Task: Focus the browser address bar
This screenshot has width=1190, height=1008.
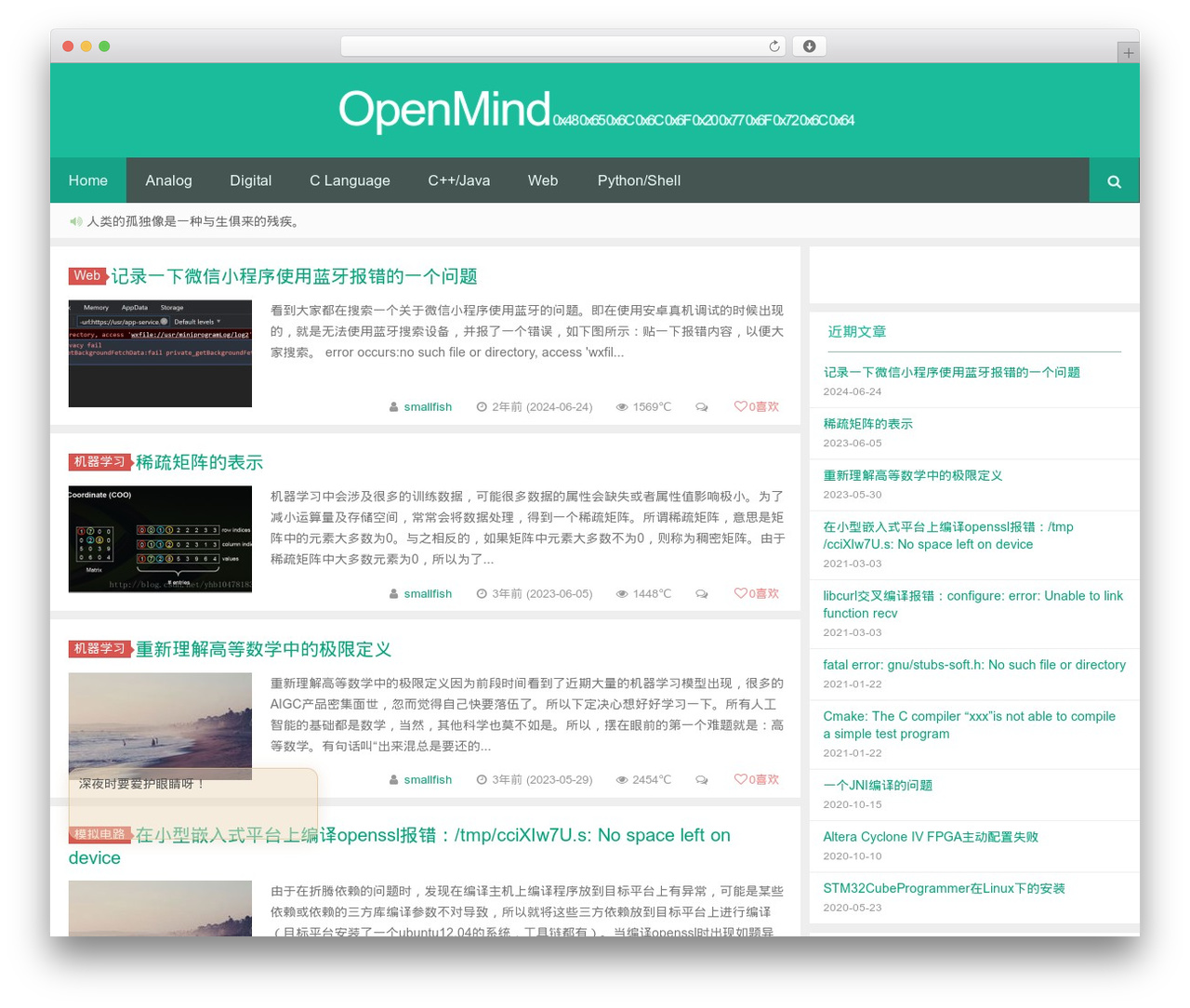Action: tap(562, 46)
